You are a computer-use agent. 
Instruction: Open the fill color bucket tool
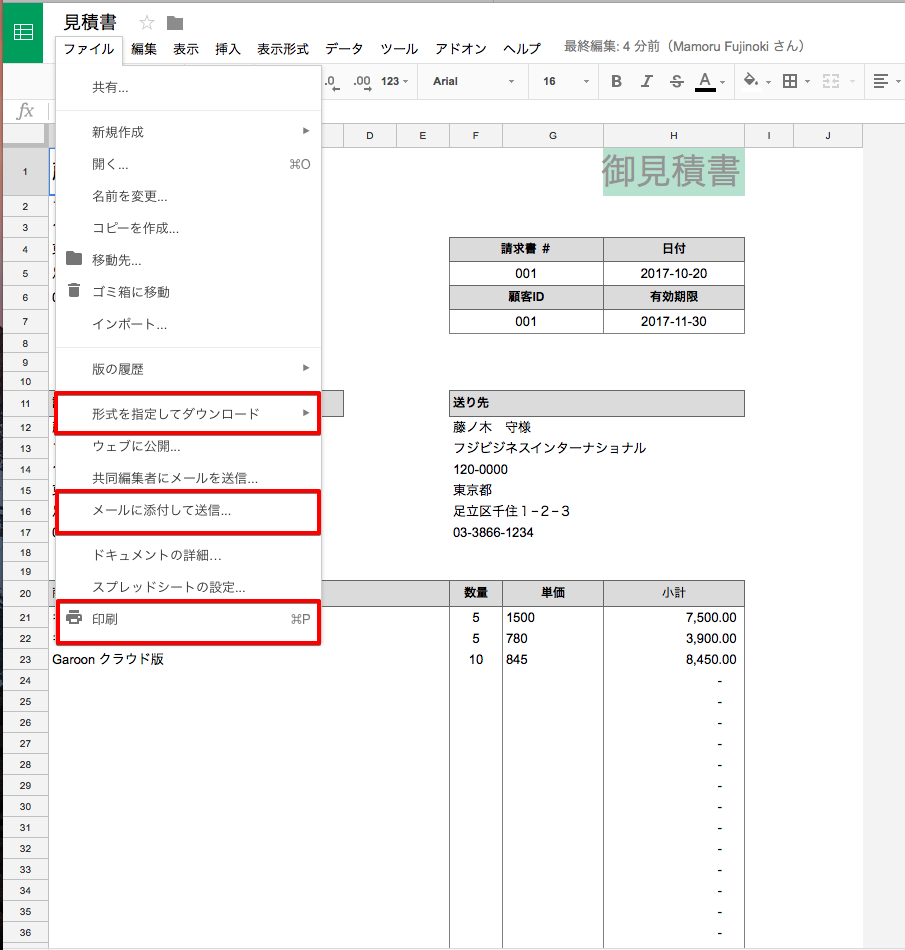click(752, 81)
